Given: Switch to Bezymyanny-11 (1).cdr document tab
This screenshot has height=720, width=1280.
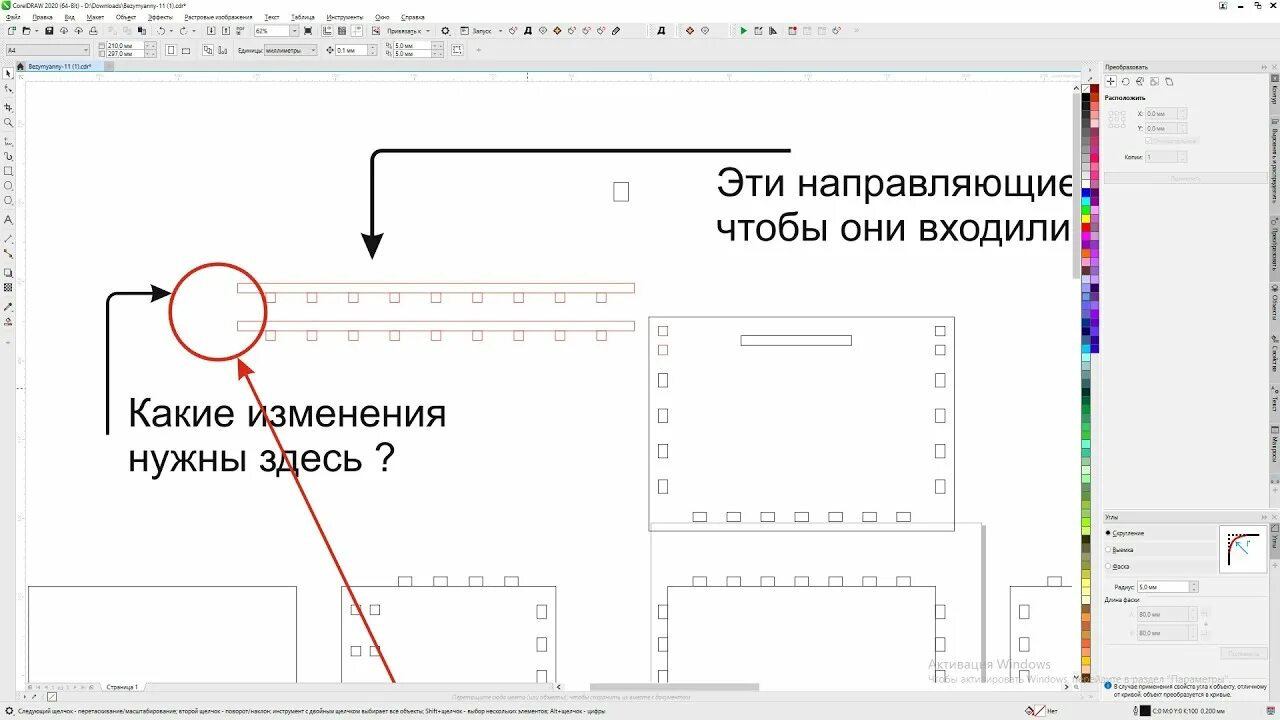Looking at the screenshot, I should coord(59,66).
